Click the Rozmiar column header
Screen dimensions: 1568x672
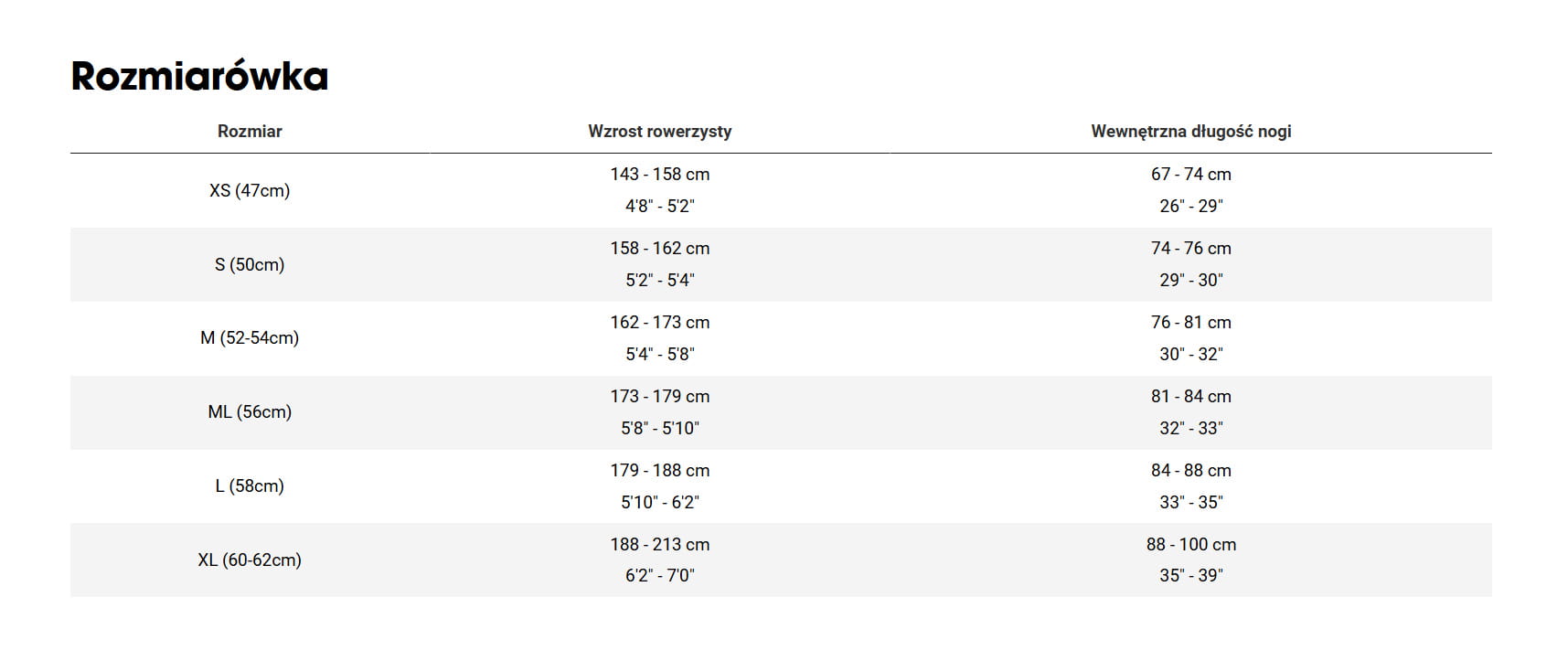(250, 132)
